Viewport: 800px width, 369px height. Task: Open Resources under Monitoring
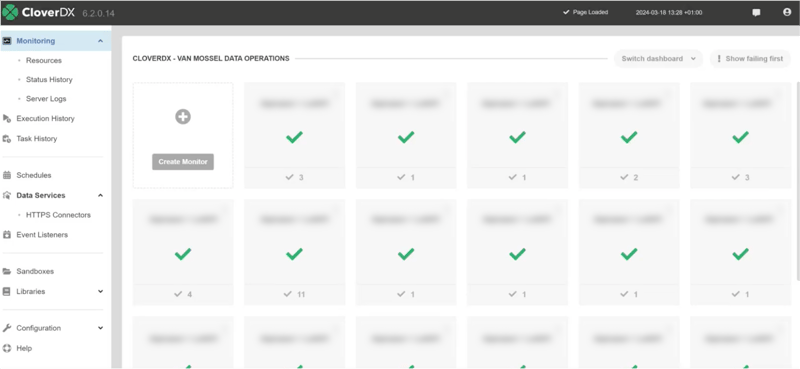[44, 60]
